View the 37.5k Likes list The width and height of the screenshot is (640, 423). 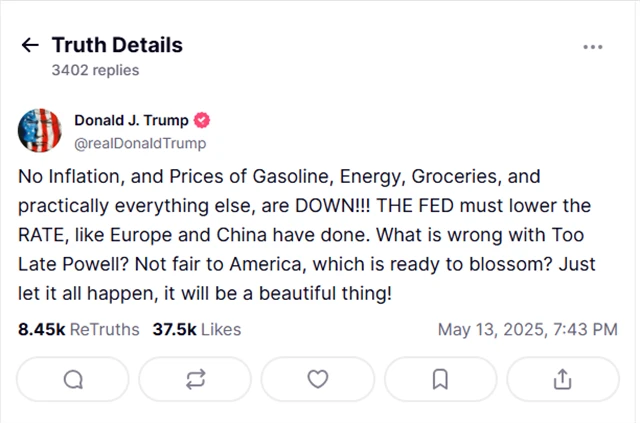click(x=196, y=329)
